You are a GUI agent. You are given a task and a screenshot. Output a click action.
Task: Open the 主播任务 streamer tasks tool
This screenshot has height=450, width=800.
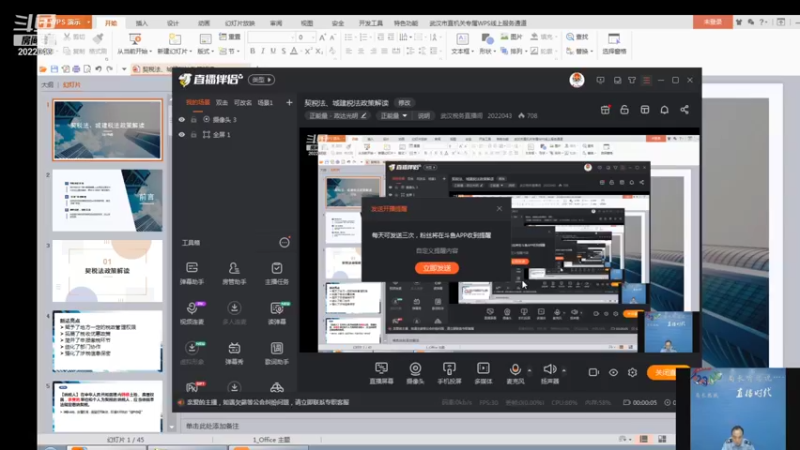coord(277,273)
